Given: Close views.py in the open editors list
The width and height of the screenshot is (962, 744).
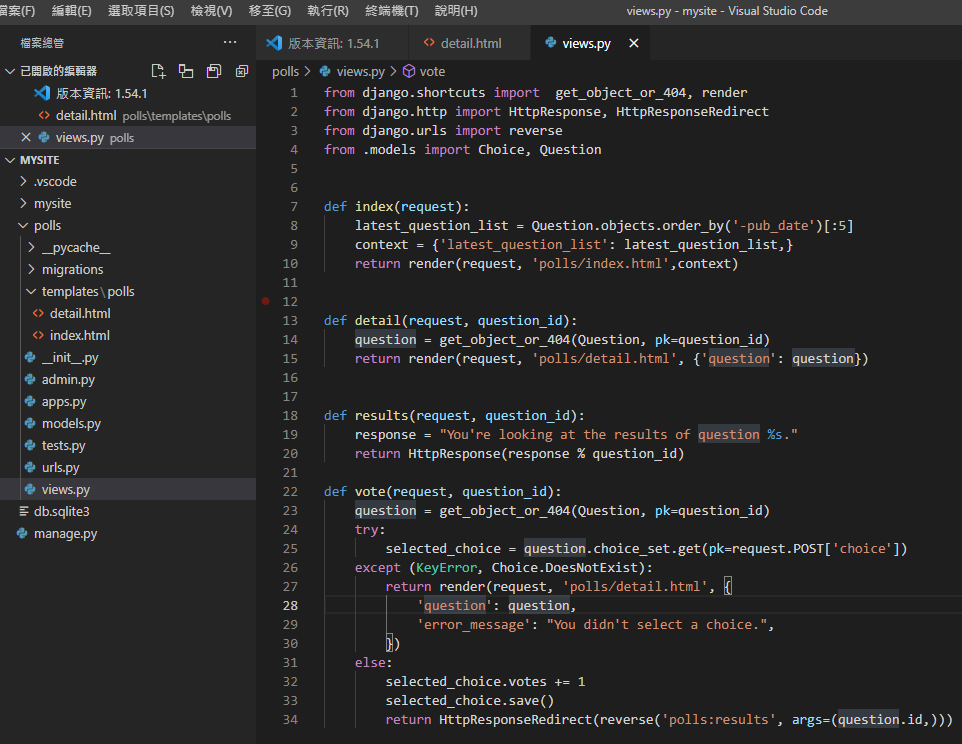Looking at the screenshot, I should point(26,137).
